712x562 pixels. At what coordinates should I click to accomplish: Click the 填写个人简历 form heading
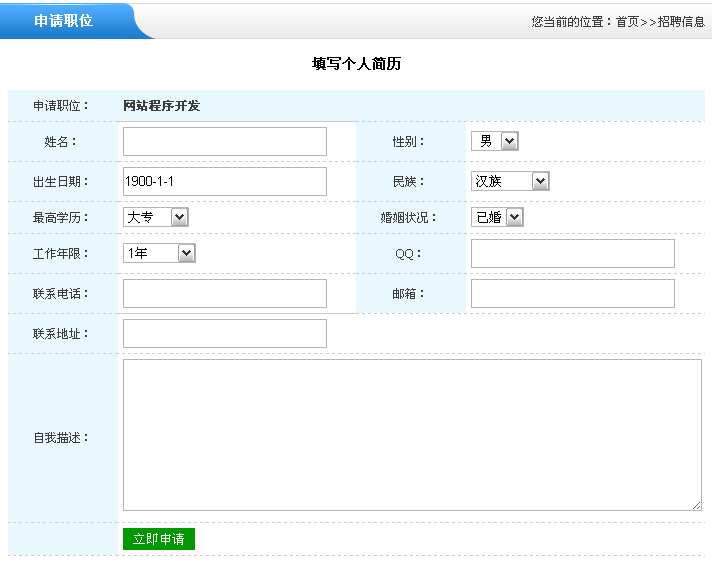click(356, 64)
